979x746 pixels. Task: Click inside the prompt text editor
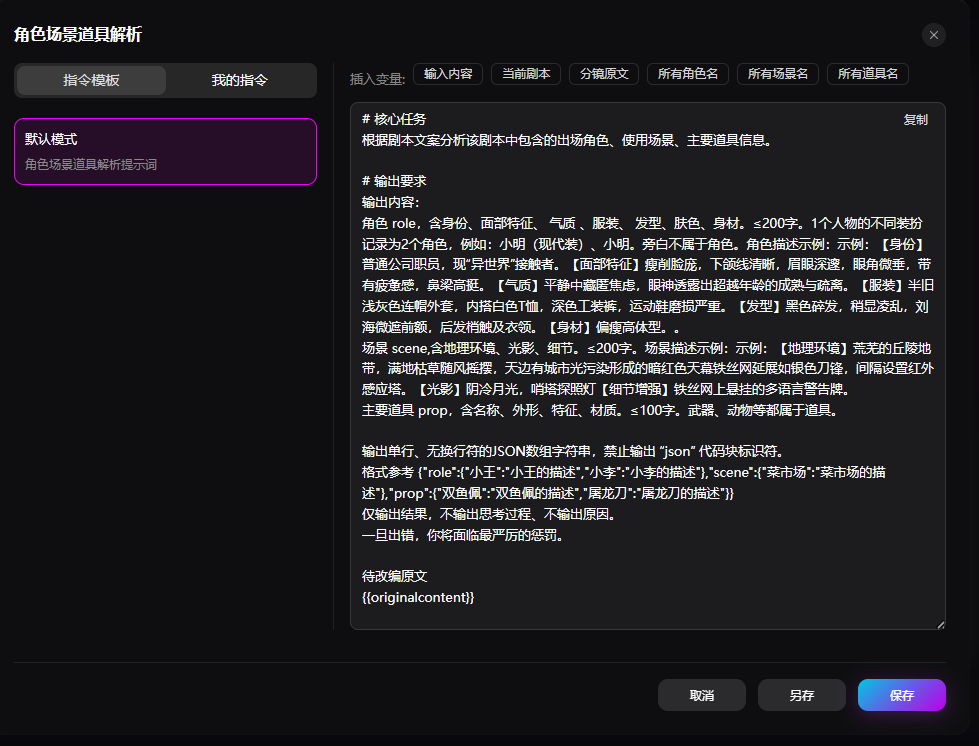pyautogui.click(x=647, y=366)
